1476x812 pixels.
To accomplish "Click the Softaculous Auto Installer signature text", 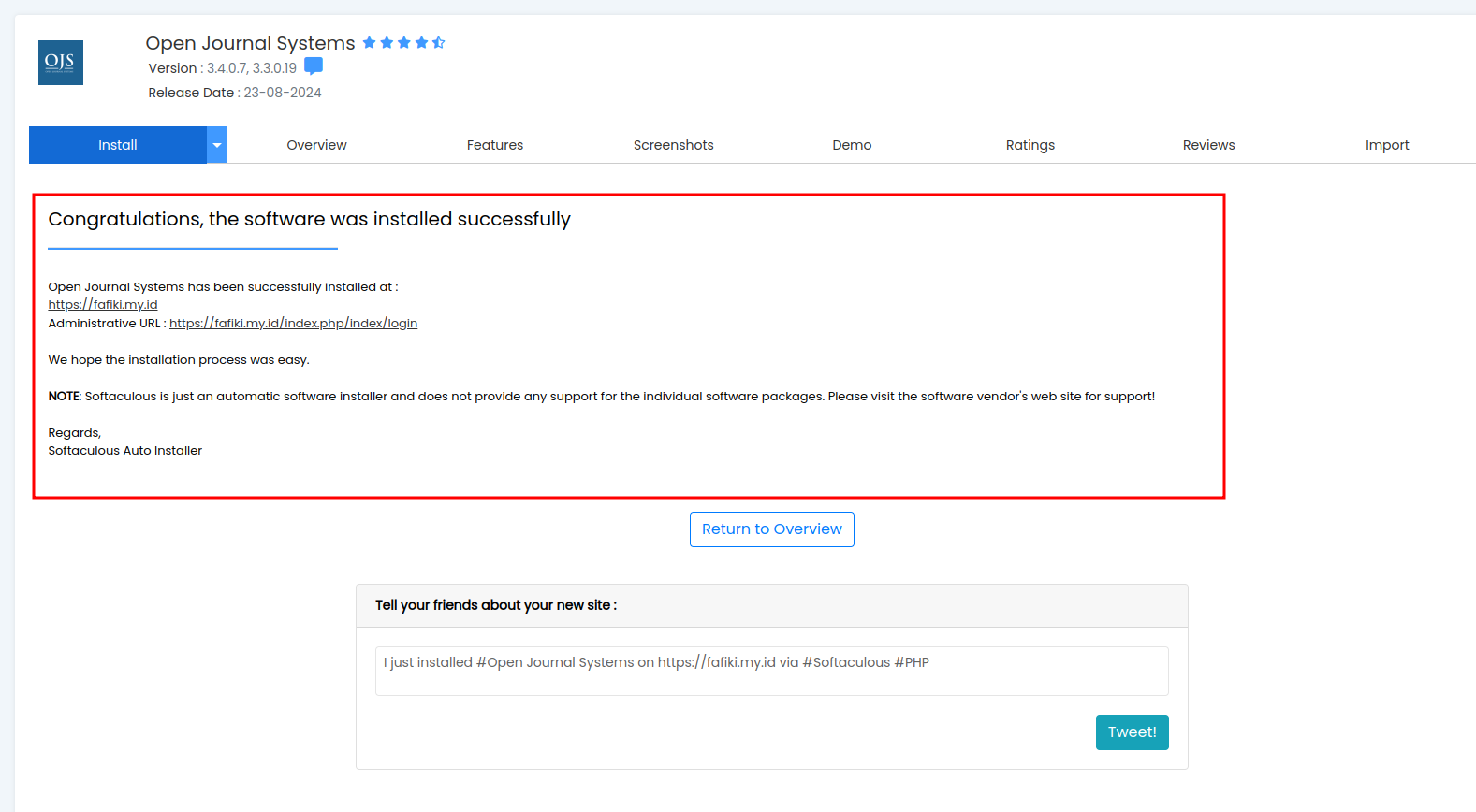I will (x=125, y=451).
